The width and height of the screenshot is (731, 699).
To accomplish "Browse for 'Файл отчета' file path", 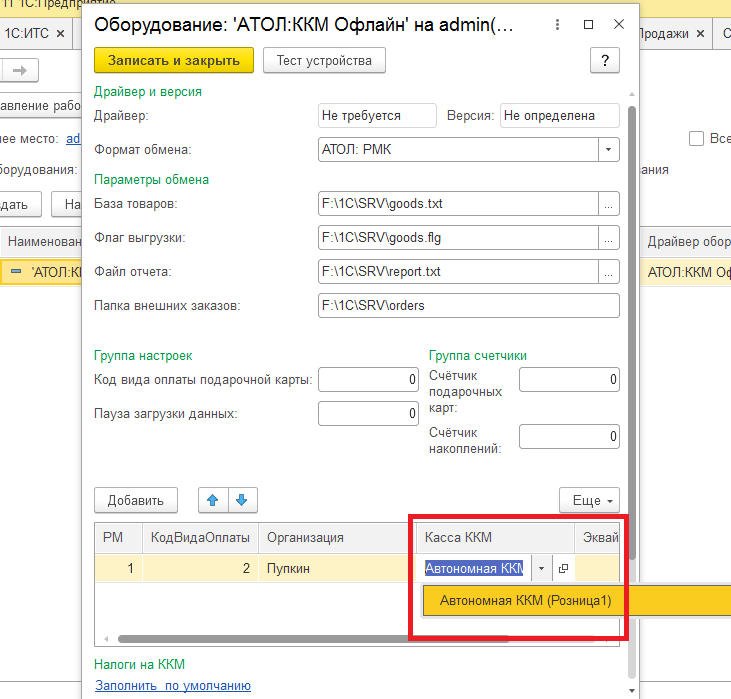I will point(608,272).
